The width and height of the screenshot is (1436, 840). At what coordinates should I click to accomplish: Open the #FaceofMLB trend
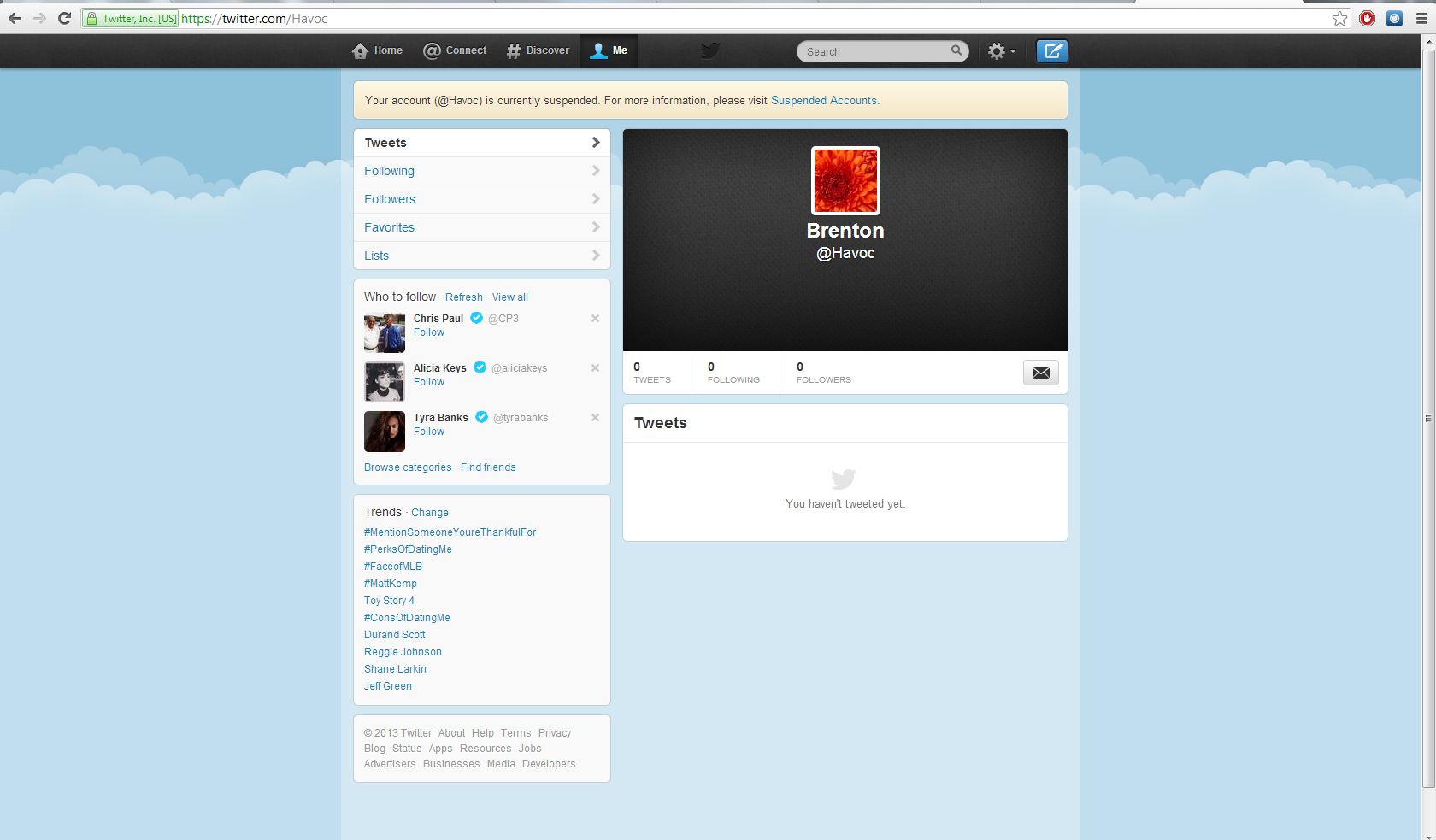point(393,567)
